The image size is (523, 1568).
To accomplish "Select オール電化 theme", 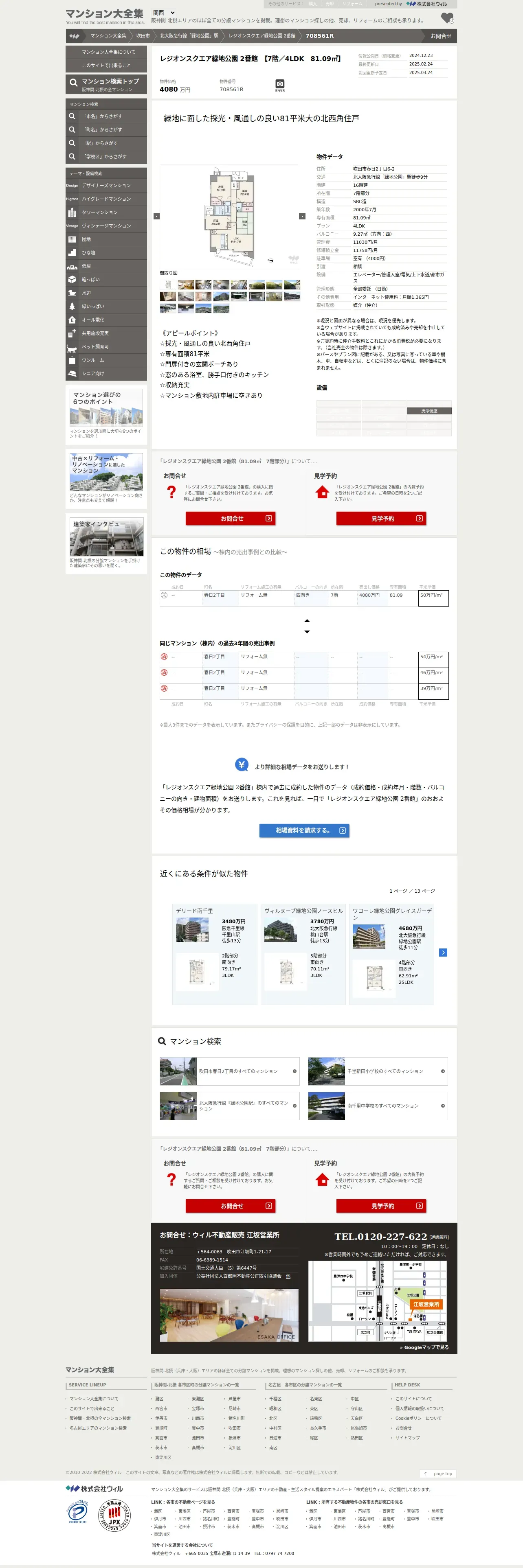I will 107,320.
